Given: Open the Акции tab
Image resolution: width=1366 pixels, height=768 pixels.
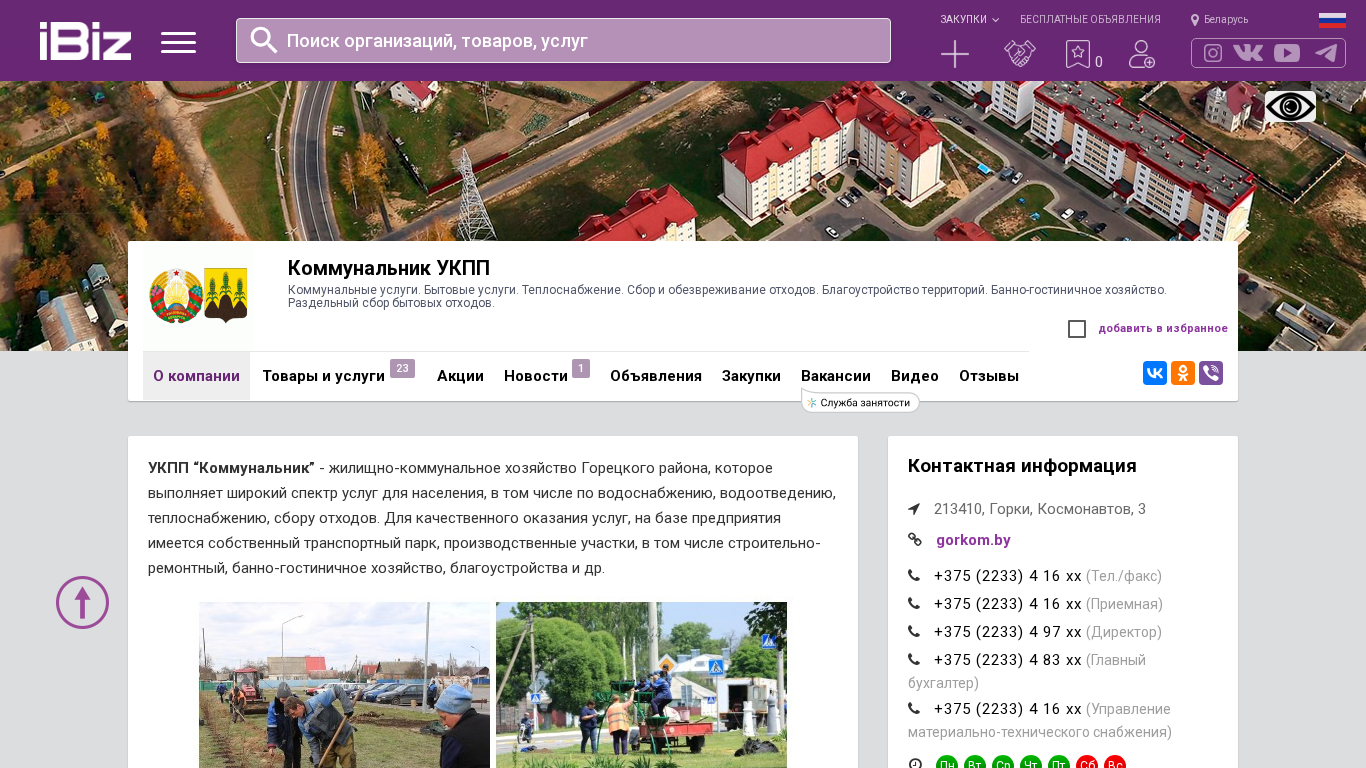Looking at the screenshot, I should [x=460, y=376].
